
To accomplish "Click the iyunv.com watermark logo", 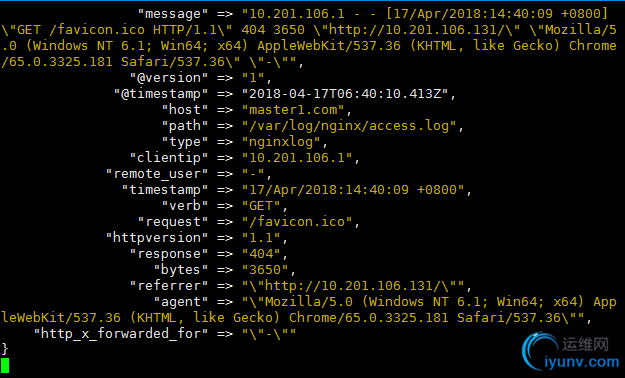I will coord(570,351).
